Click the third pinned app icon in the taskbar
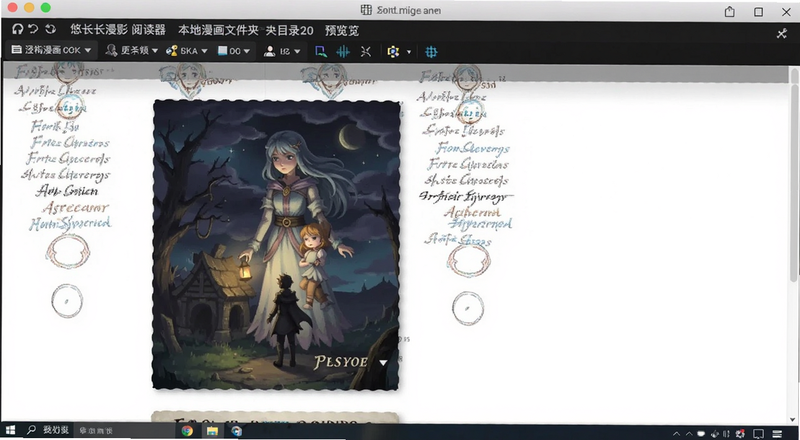The height and width of the screenshot is (440, 800). click(x=237, y=431)
